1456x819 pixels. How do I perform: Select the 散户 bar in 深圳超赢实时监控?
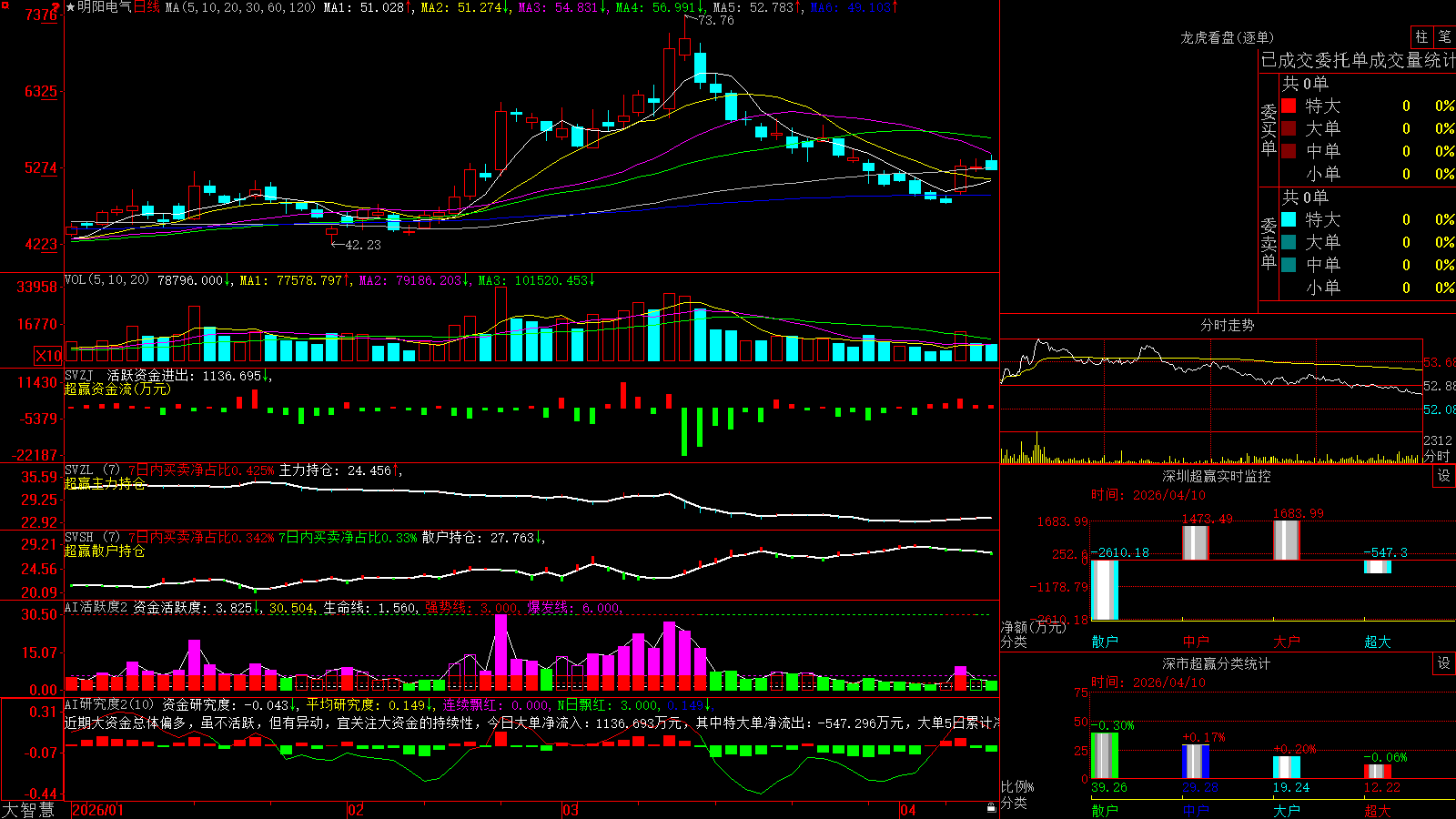click(x=1105, y=591)
